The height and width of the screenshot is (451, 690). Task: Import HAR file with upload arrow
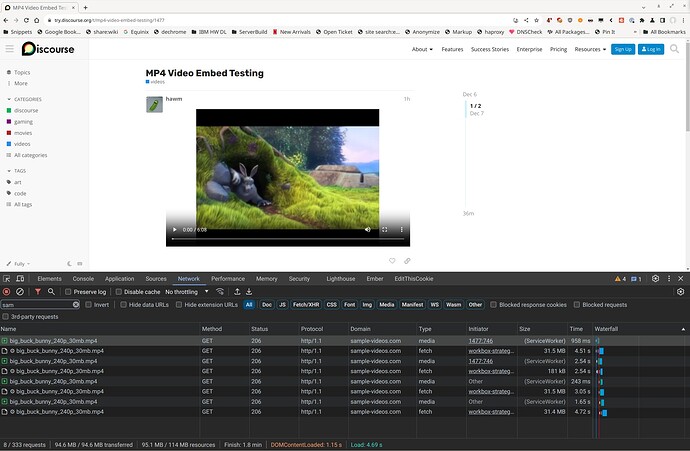click(x=237, y=292)
